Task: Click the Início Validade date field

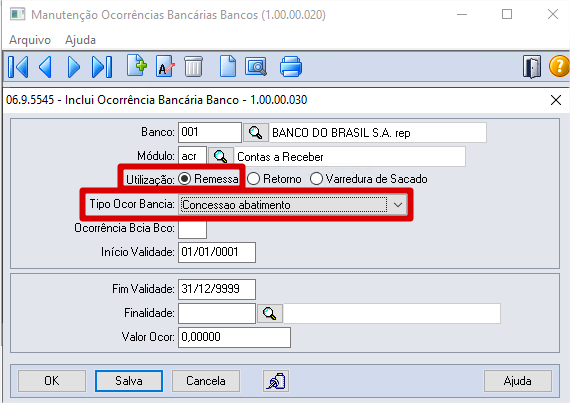Action: (x=217, y=252)
